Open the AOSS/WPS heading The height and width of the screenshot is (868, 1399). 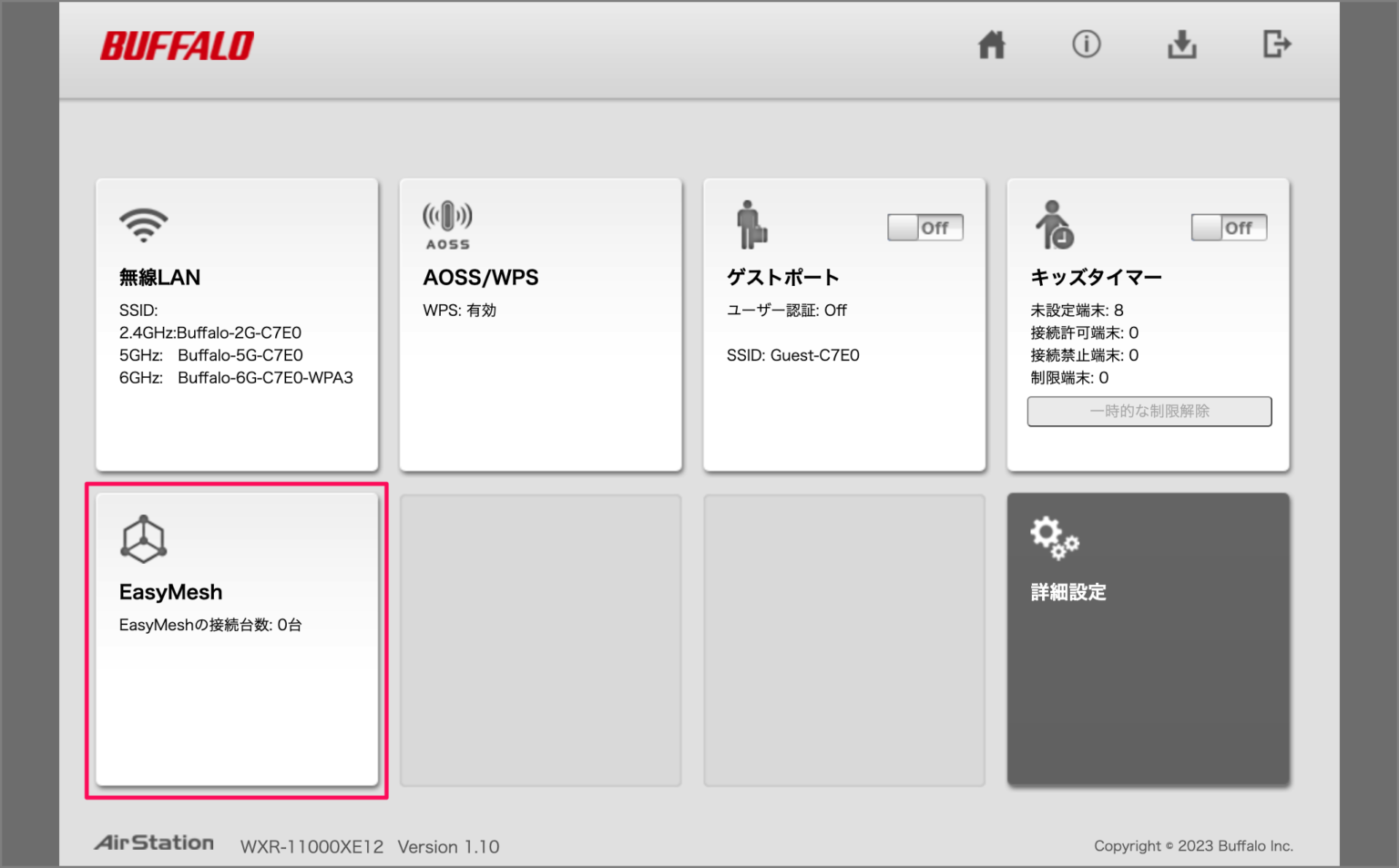point(480,278)
